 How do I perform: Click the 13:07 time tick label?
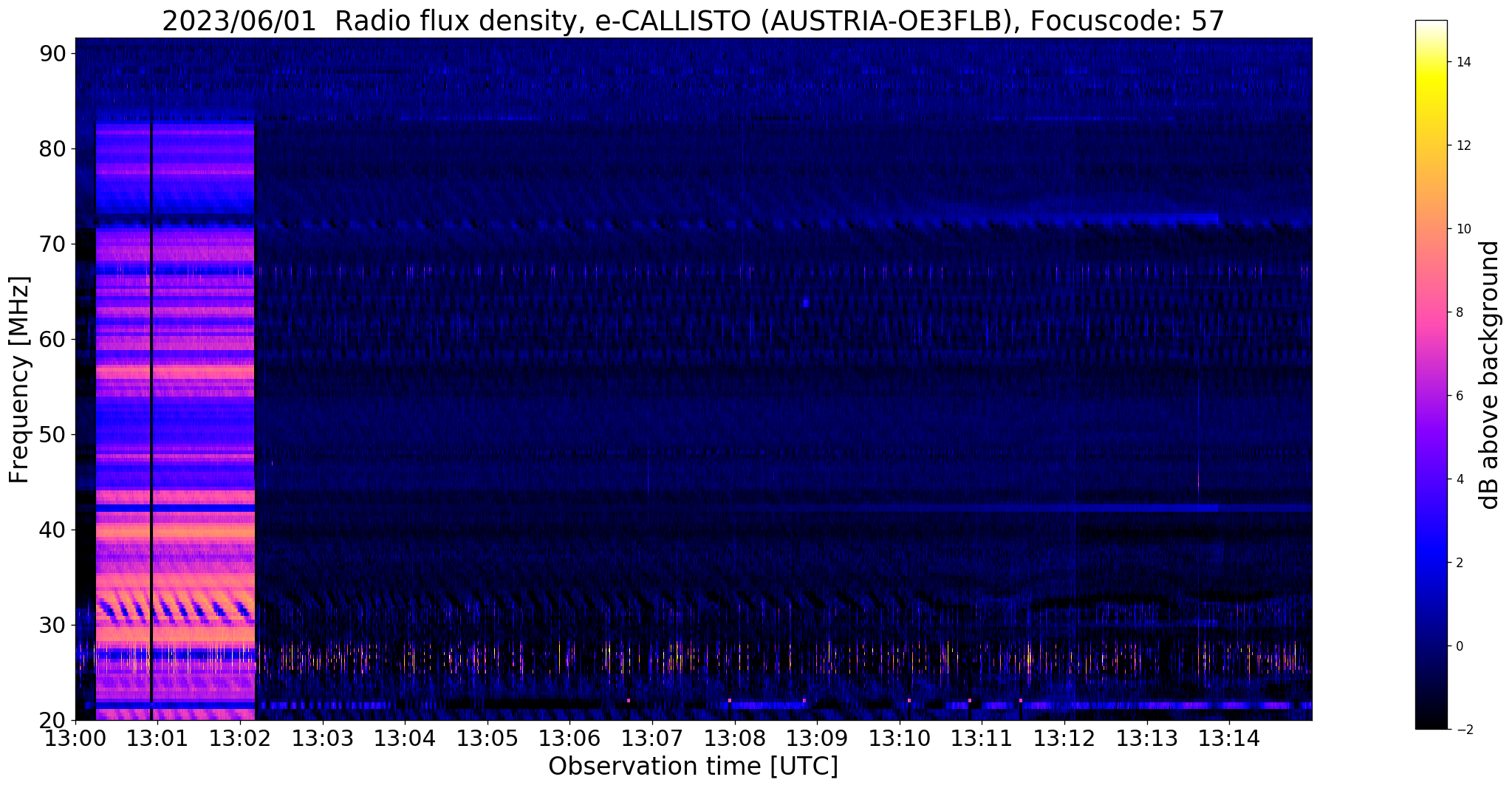click(652, 739)
